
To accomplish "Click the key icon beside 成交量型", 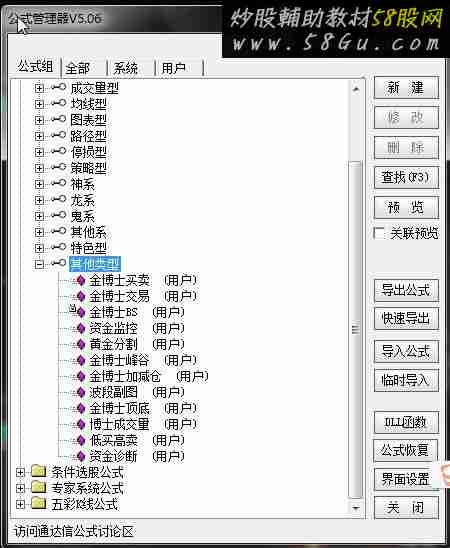I will (59, 87).
